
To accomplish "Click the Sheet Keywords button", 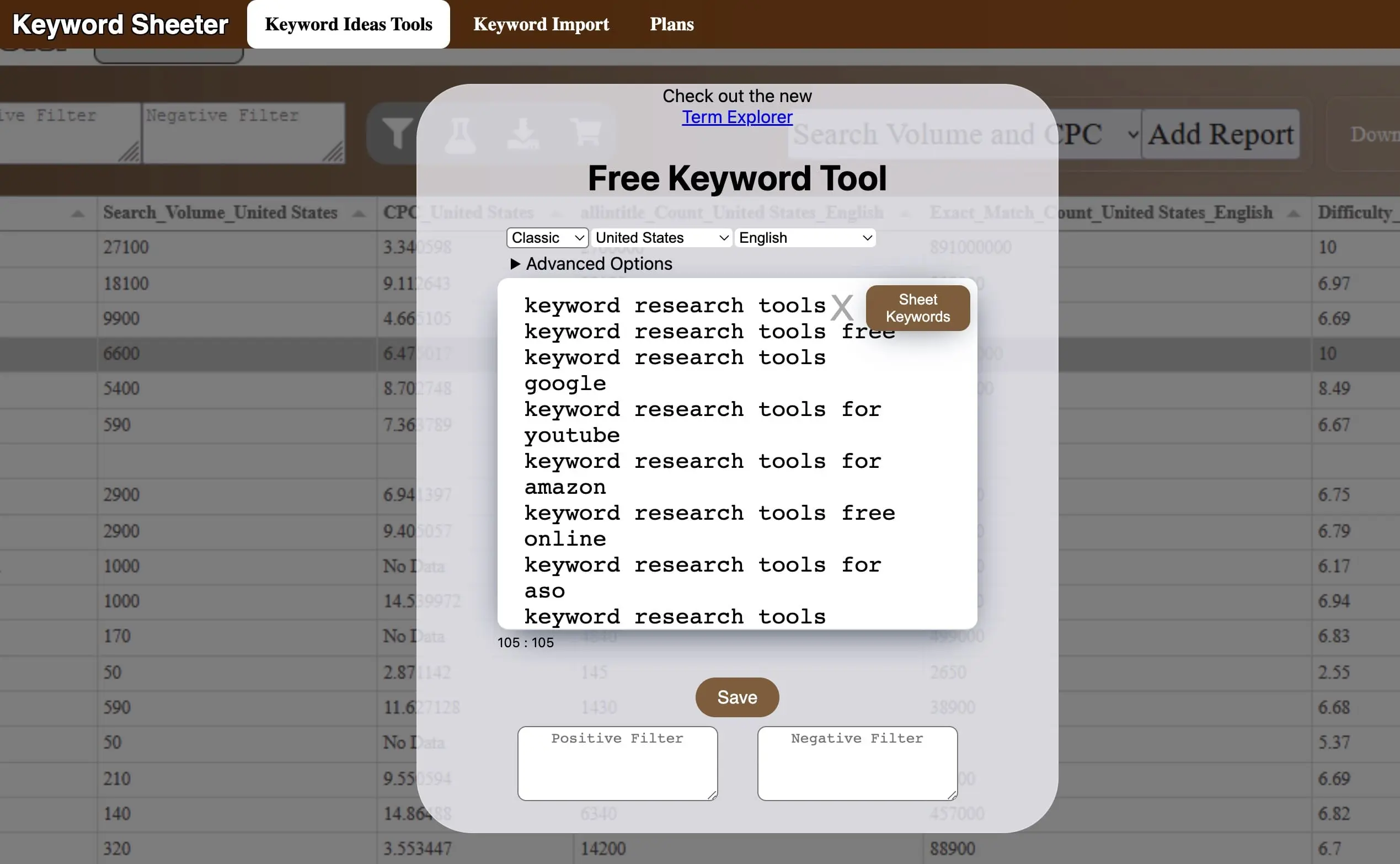I will click(917, 307).
